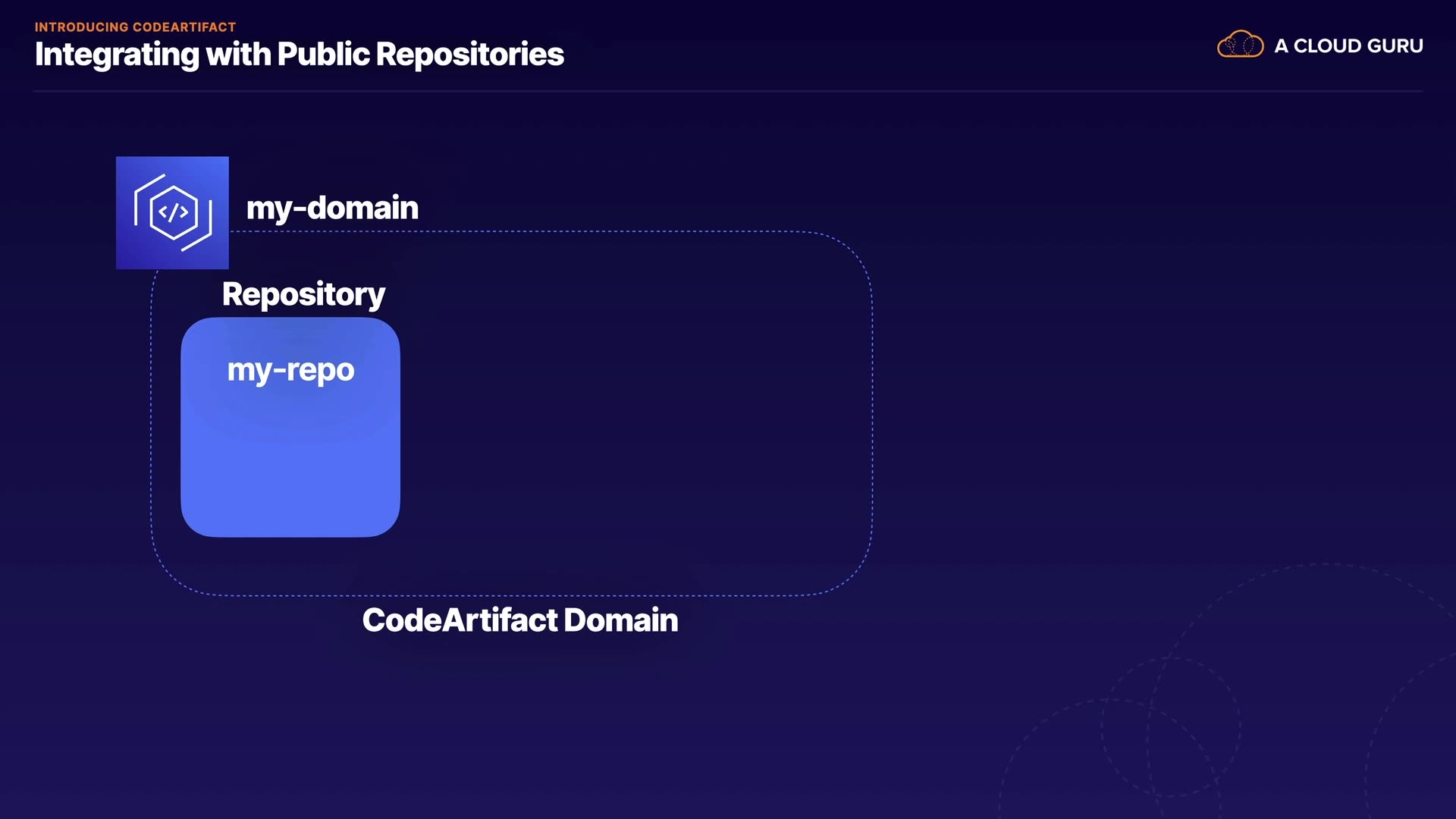Click the horizontal divider line below title

[728, 91]
